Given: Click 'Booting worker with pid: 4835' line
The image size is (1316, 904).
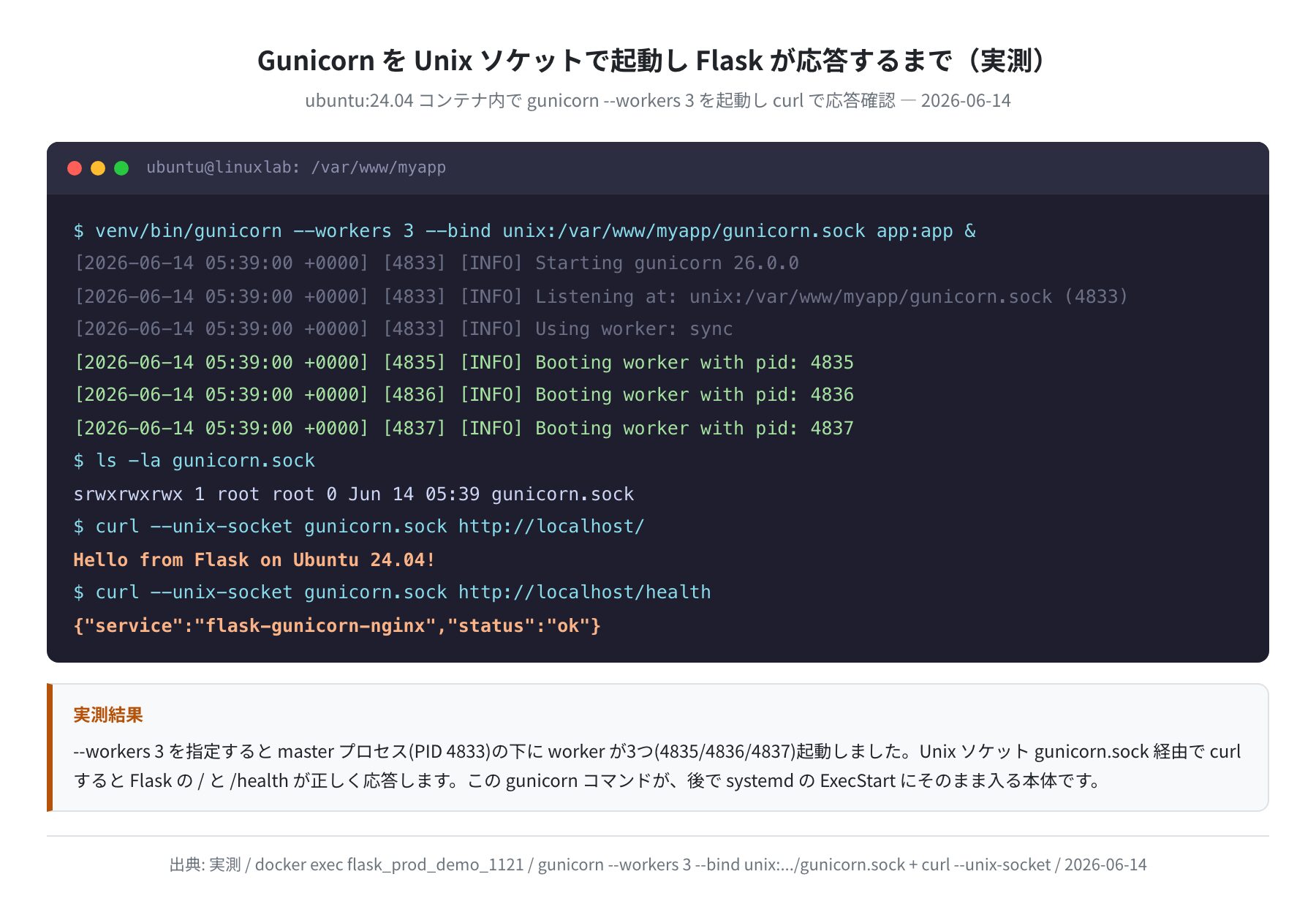Looking at the screenshot, I should (x=464, y=362).
